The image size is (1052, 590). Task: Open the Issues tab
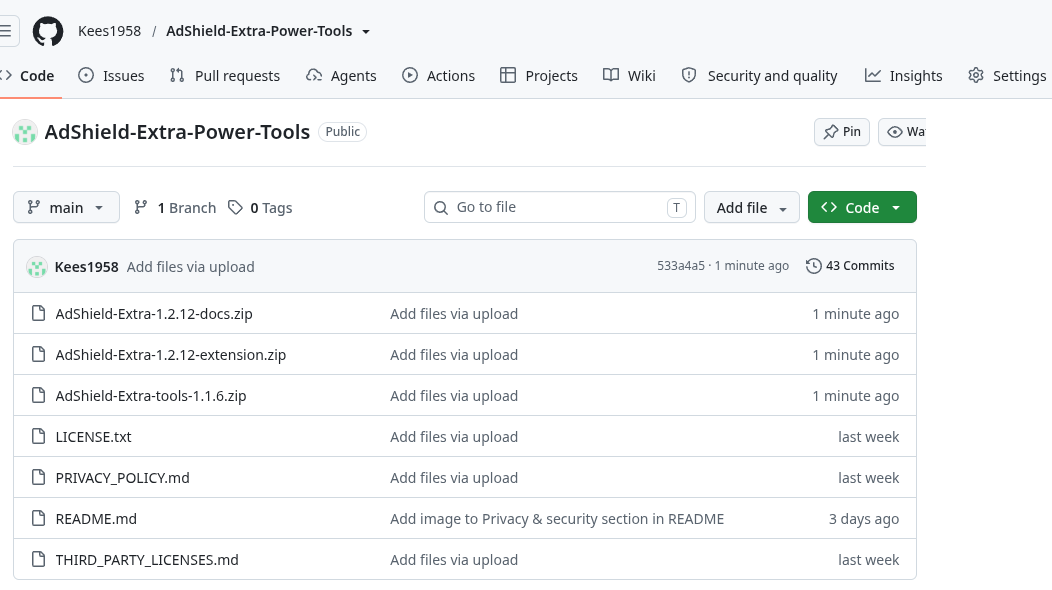point(111,76)
